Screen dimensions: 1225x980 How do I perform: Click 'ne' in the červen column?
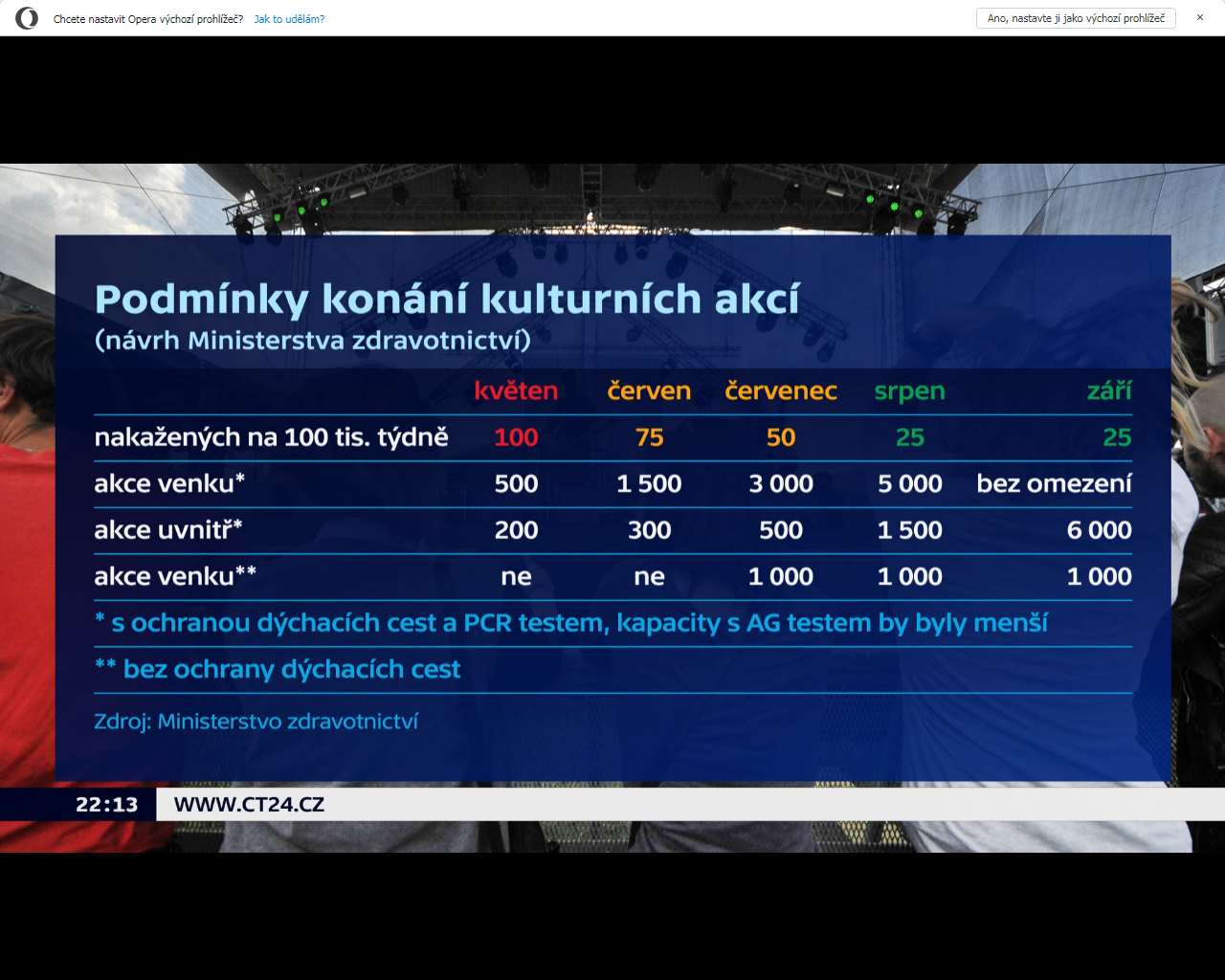pyautogui.click(x=649, y=577)
